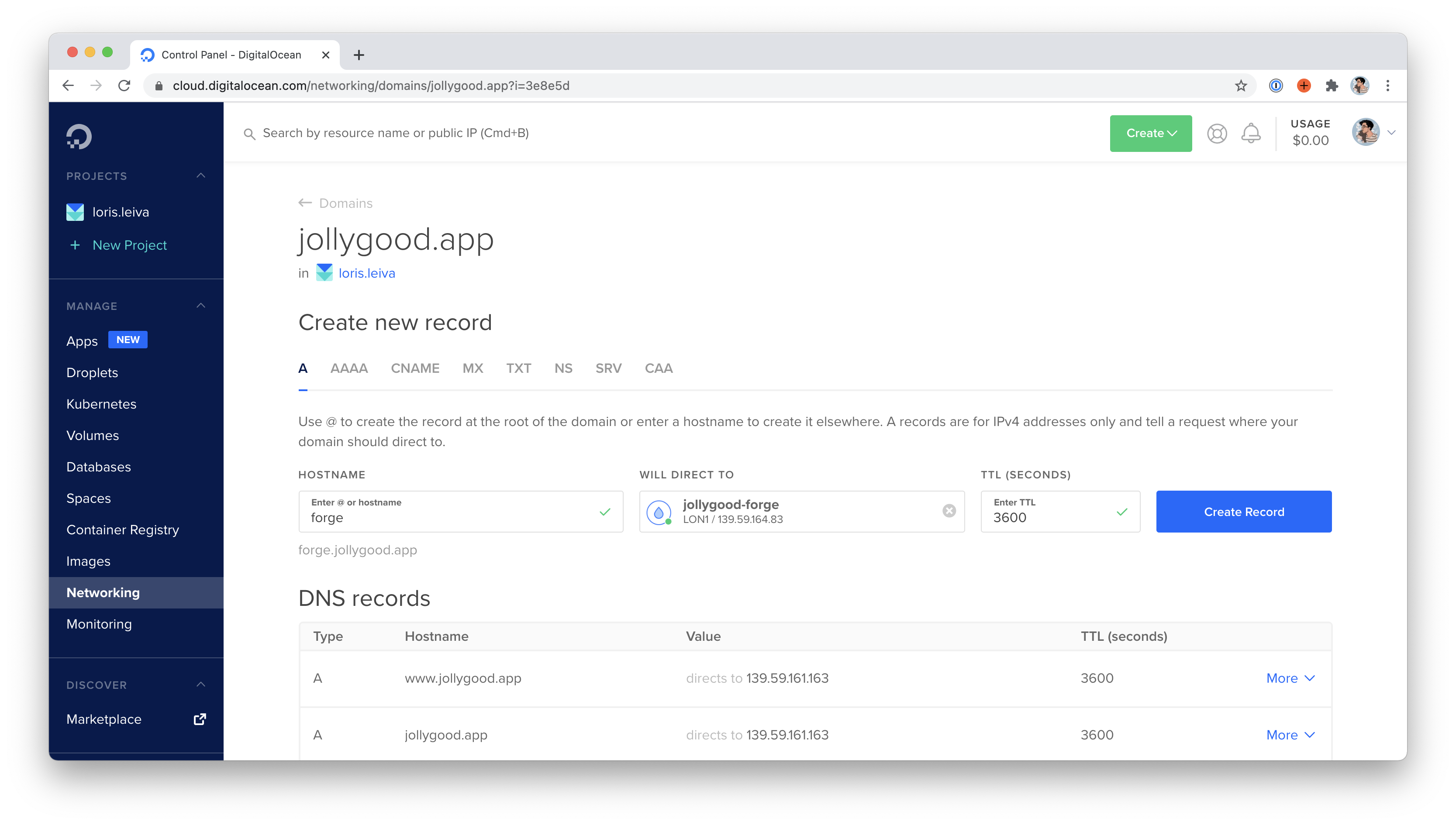The height and width of the screenshot is (825, 1456).
Task: Open Monitoring in the sidebar
Action: point(99,624)
